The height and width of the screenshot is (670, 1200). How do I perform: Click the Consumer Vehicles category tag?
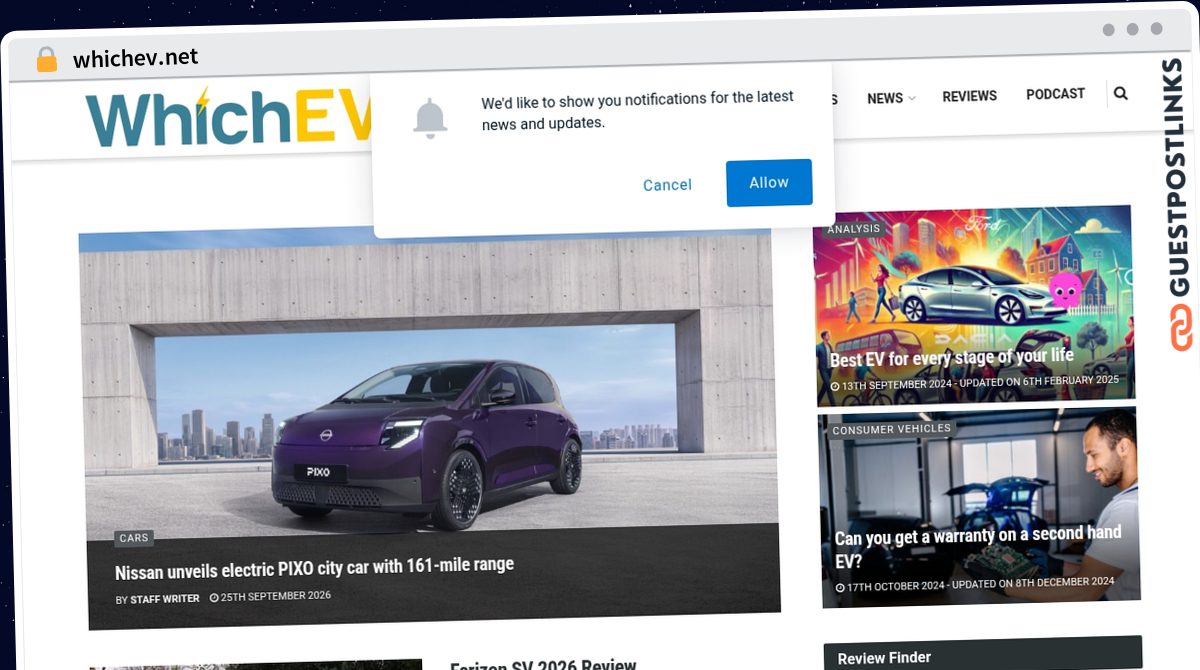892,429
